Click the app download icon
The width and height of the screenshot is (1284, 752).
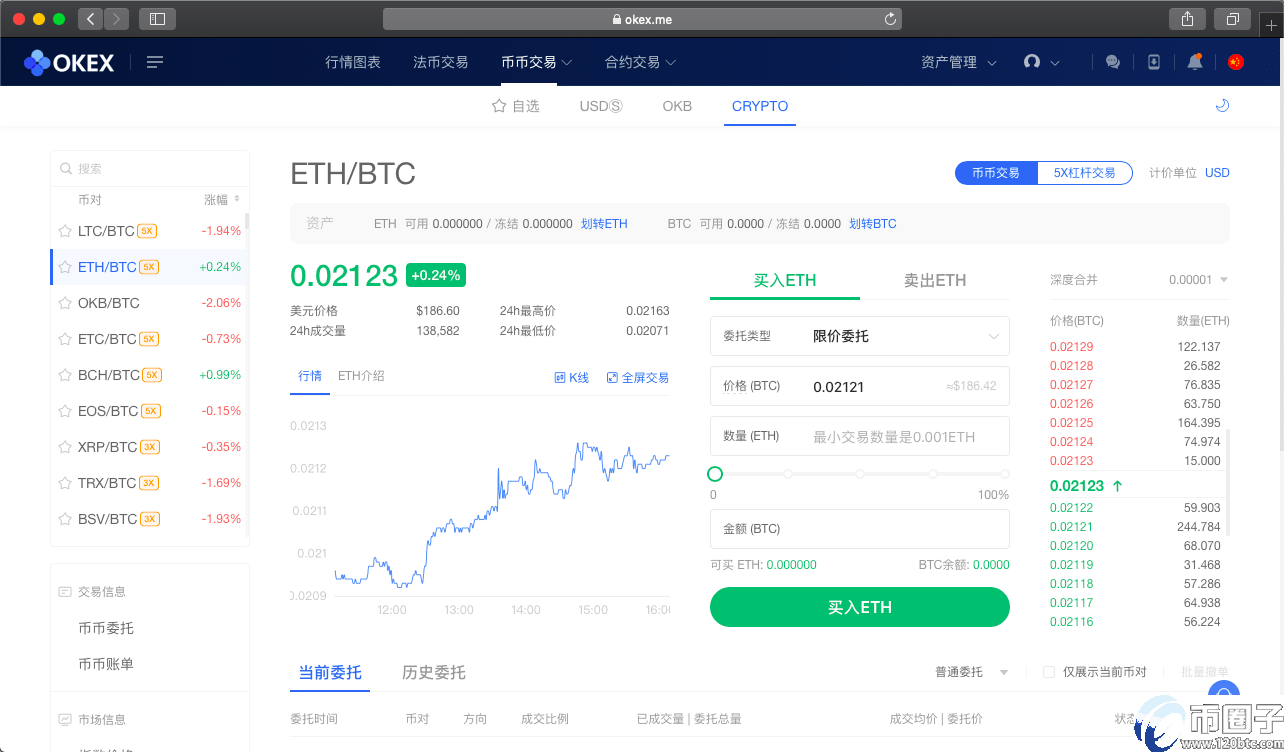tap(1154, 62)
